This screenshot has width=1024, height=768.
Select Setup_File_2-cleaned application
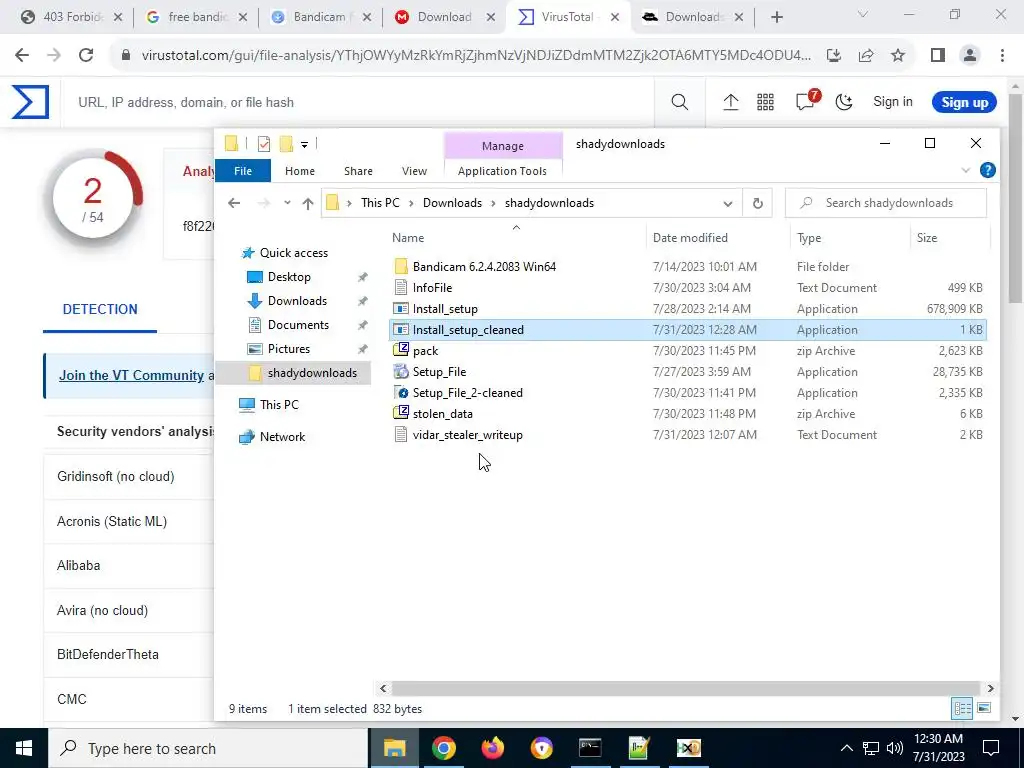468,392
